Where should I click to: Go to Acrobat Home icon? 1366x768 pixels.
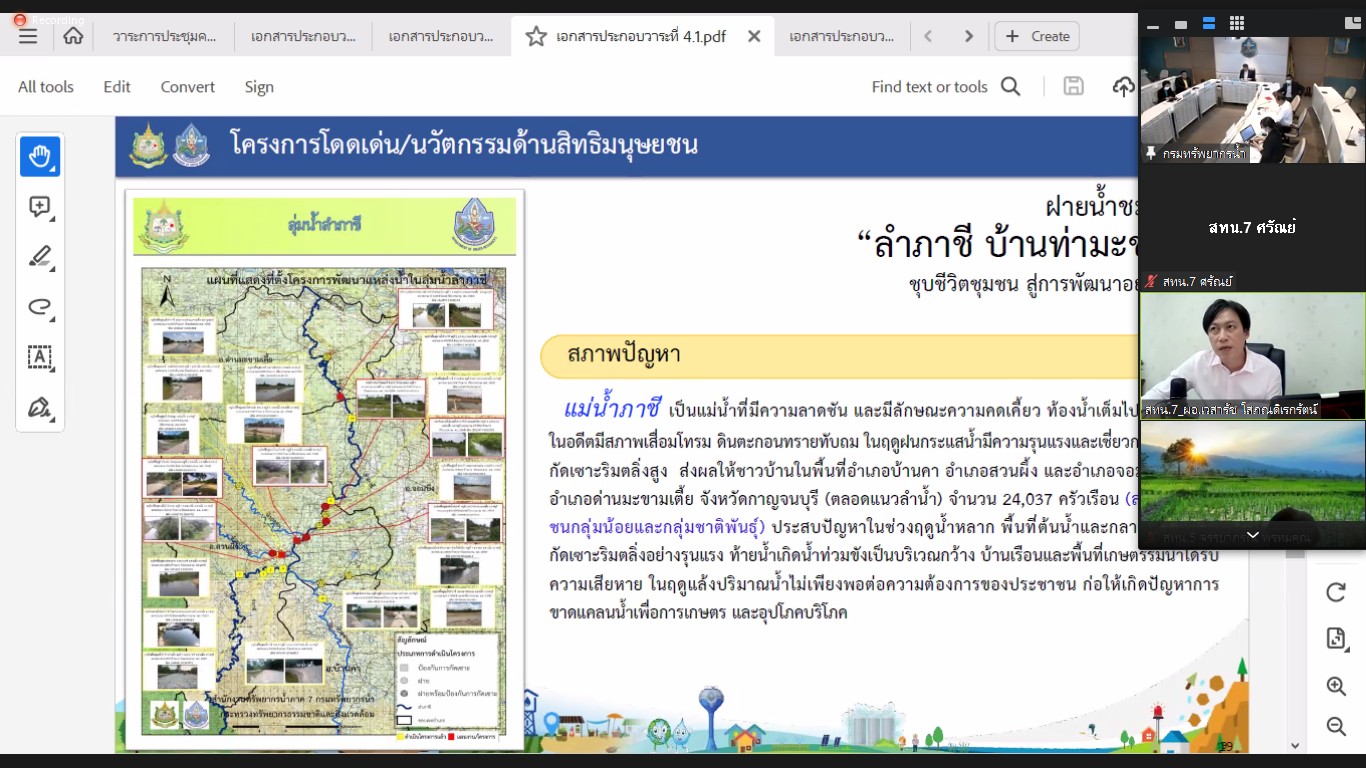click(x=73, y=36)
